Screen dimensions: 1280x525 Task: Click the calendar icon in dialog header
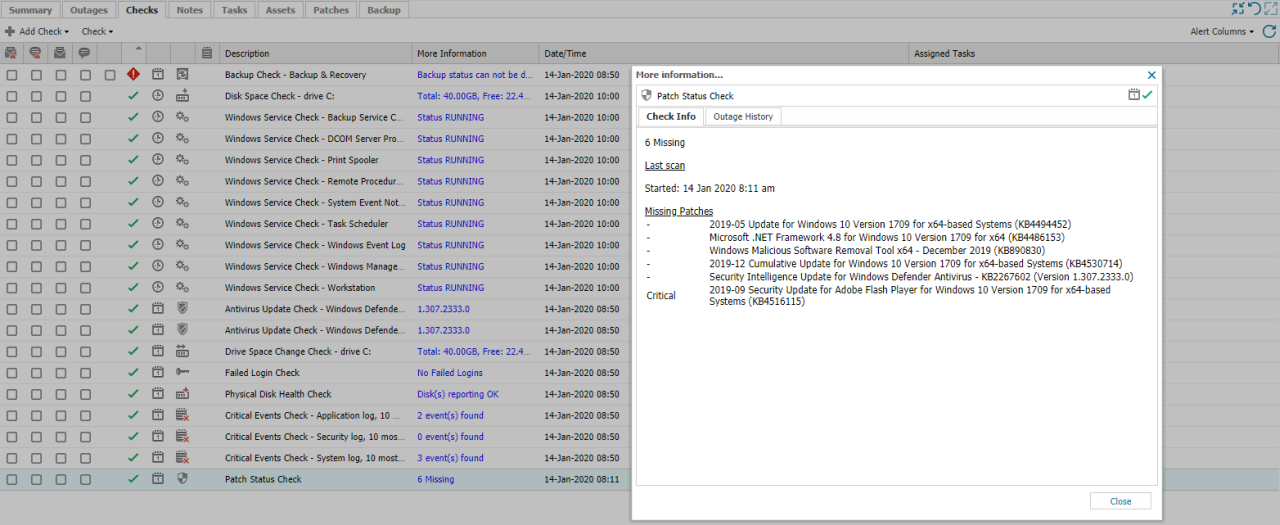click(1134, 95)
